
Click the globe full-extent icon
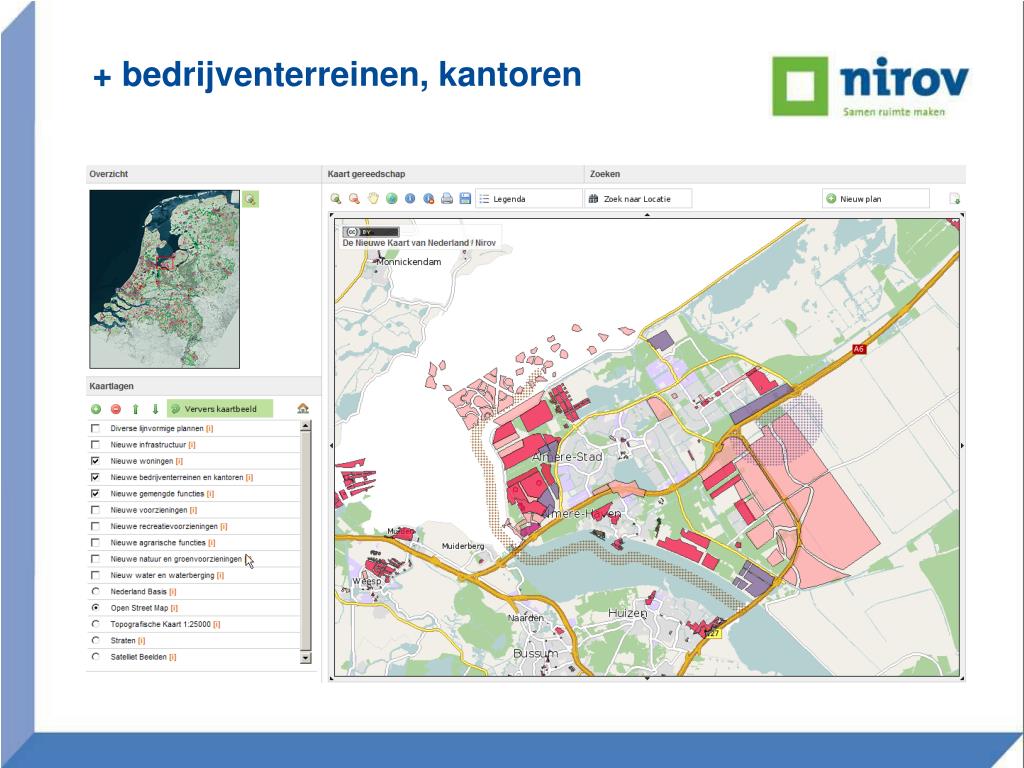(391, 199)
